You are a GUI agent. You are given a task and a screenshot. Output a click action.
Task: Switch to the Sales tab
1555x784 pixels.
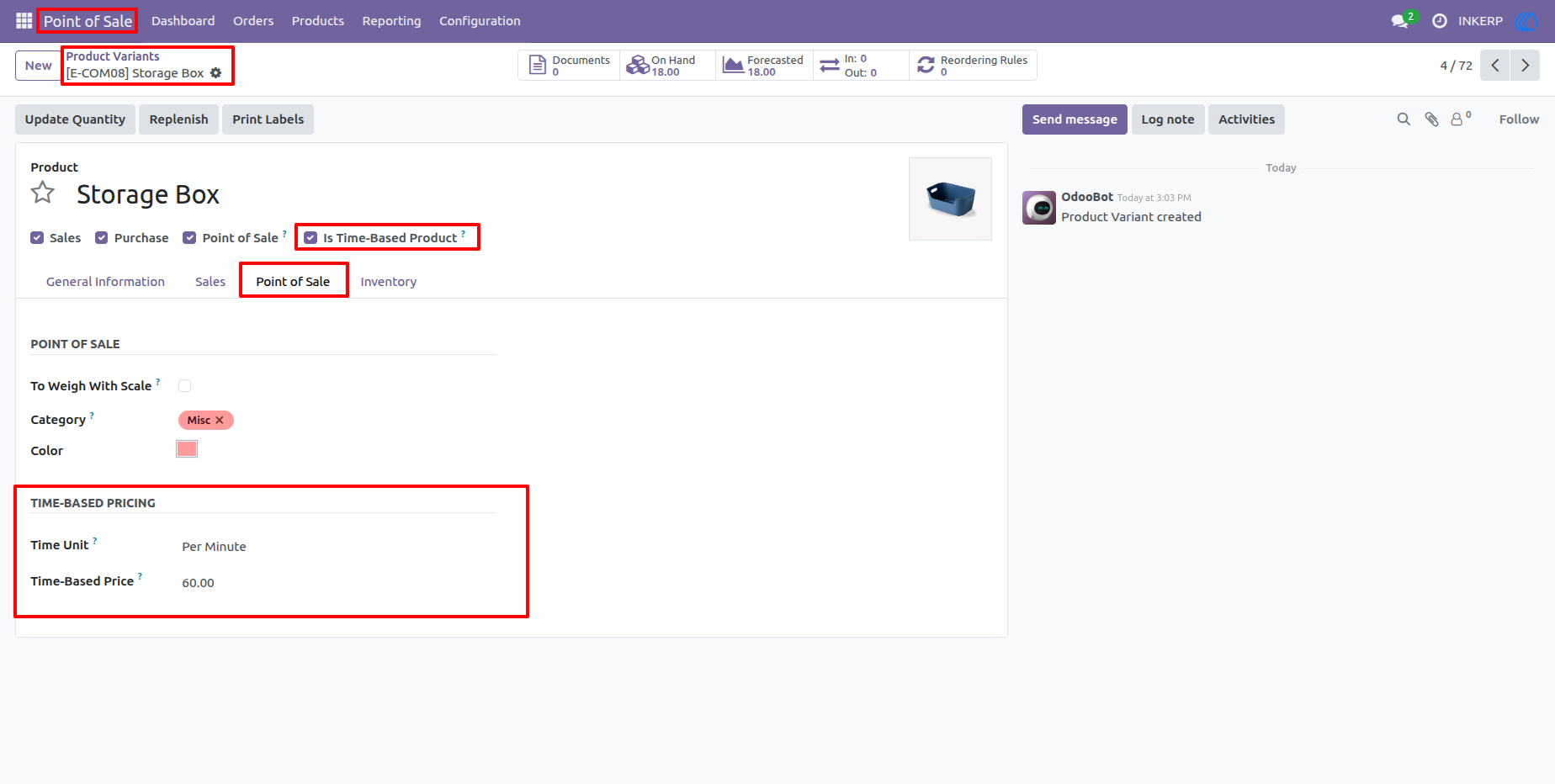click(x=210, y=282)
